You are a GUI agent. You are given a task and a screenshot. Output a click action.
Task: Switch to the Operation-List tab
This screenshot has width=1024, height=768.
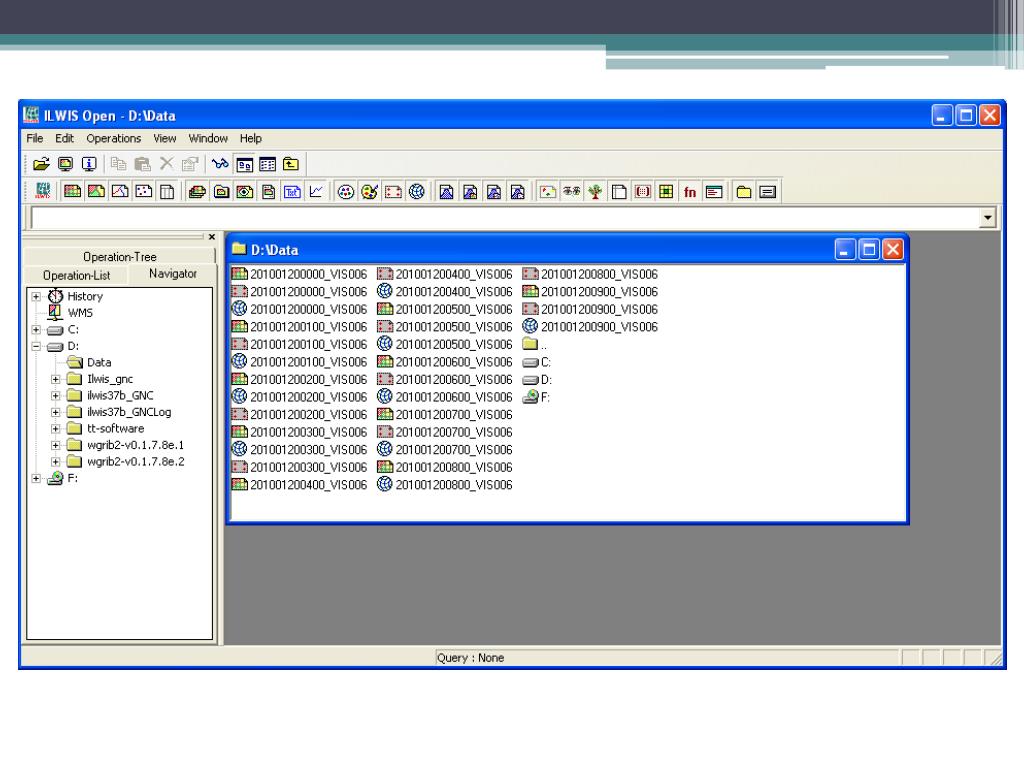pos(76,276)
